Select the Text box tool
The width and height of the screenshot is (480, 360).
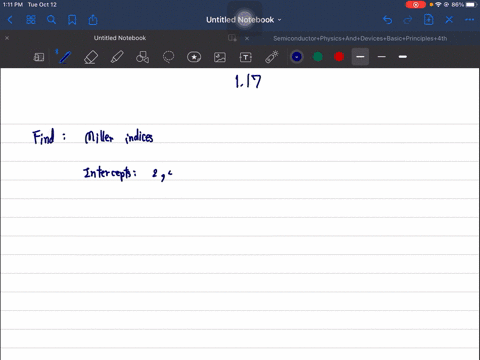point(246,57)
